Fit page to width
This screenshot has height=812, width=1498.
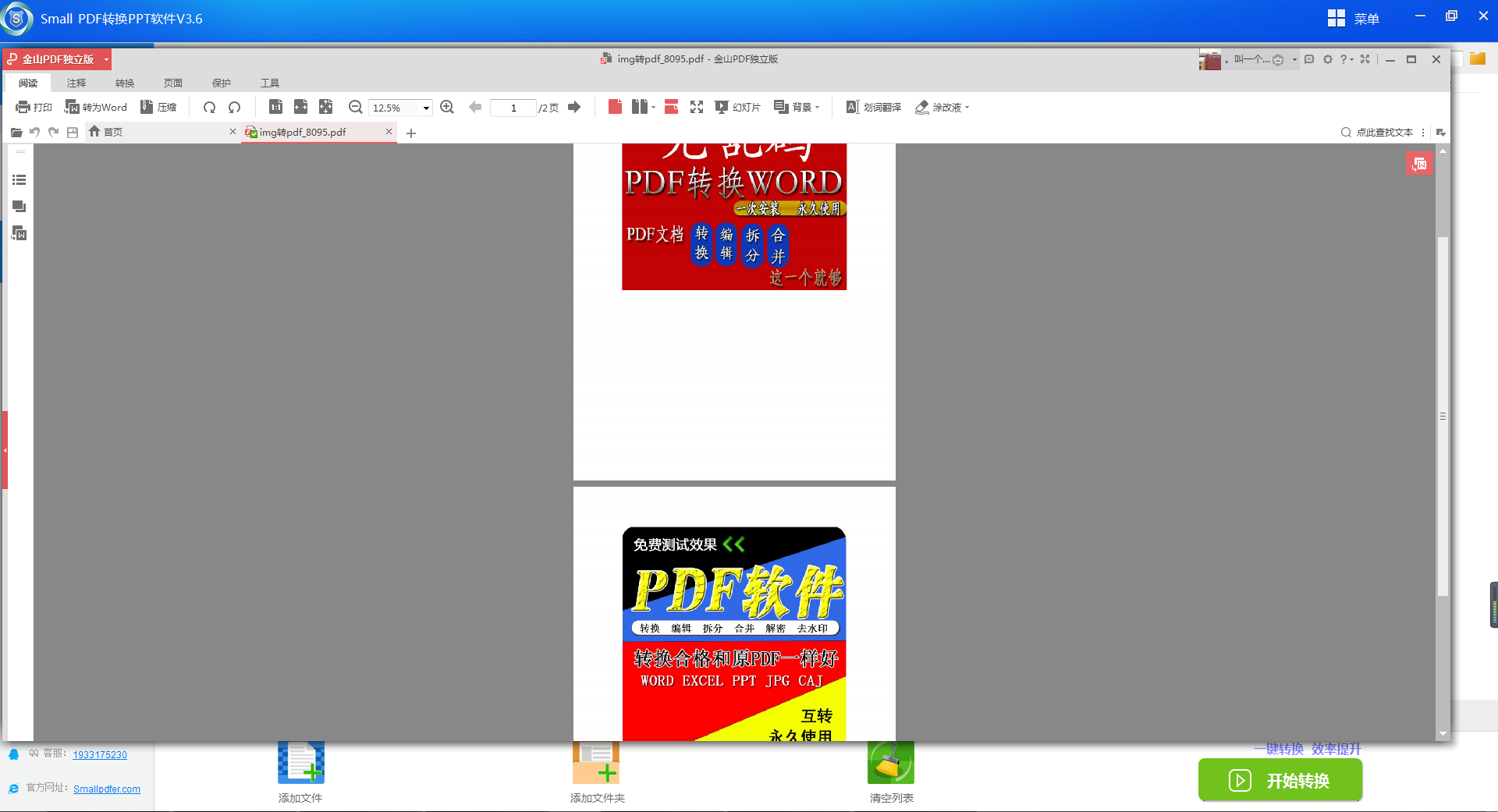(x=300, y=107)
